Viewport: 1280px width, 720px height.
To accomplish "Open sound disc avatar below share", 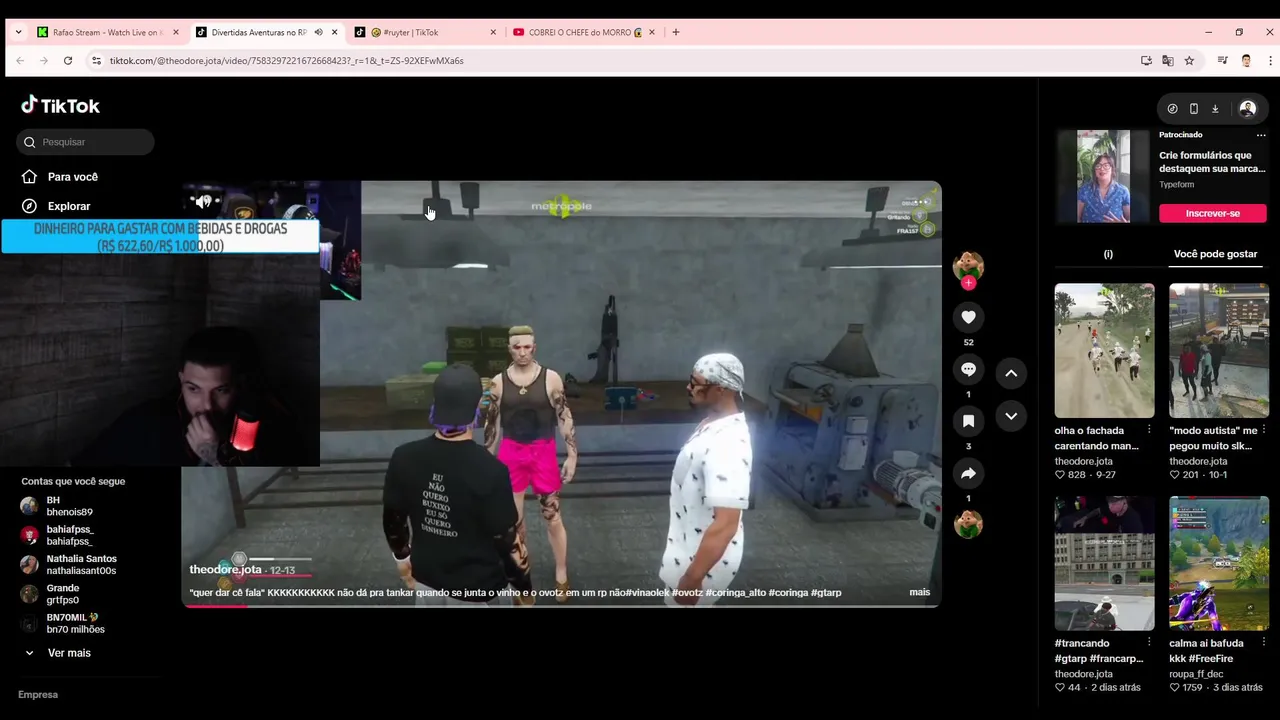I will point(968,524).
